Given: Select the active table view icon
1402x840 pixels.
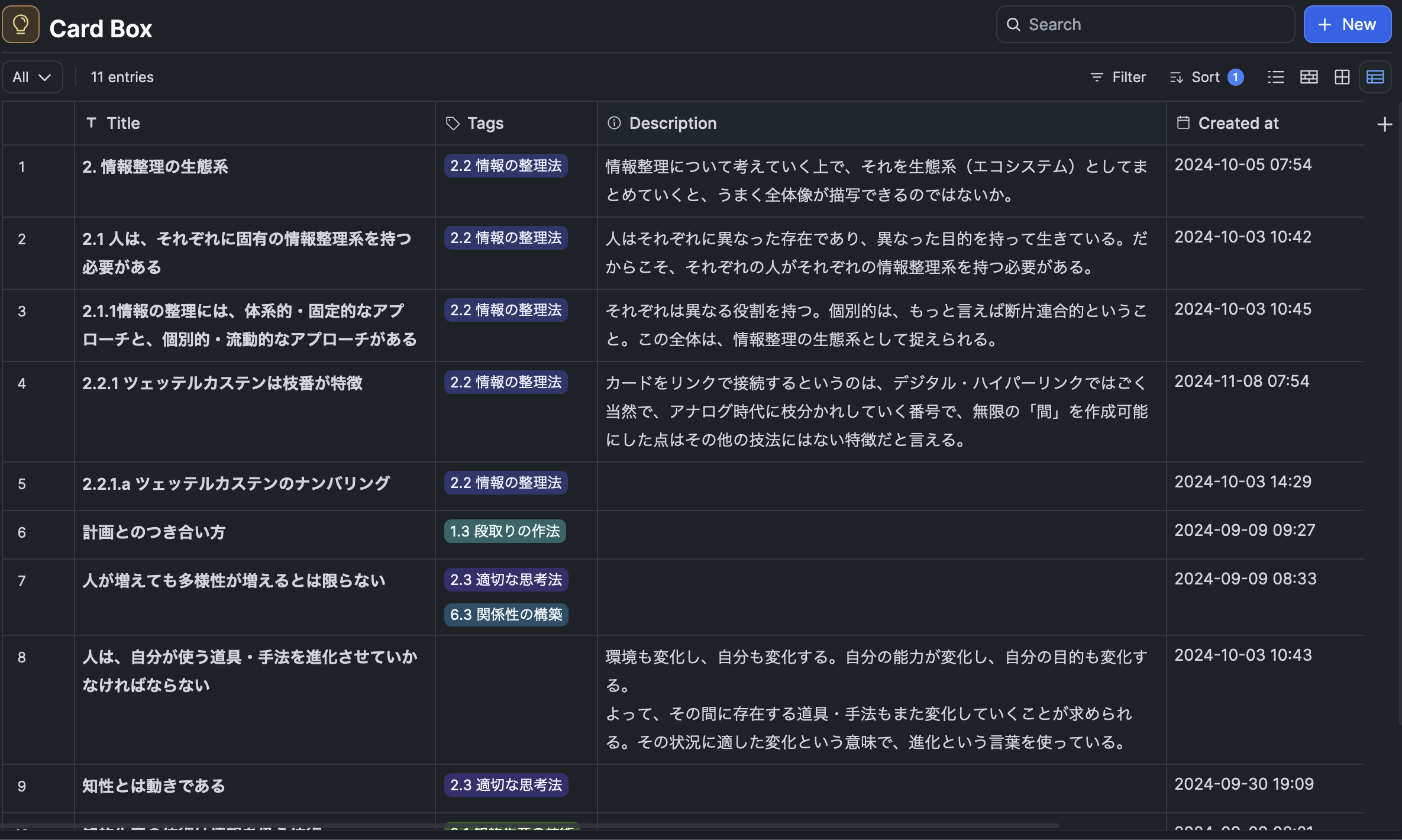Looking at the screenshot, I should coord(1375,77).
